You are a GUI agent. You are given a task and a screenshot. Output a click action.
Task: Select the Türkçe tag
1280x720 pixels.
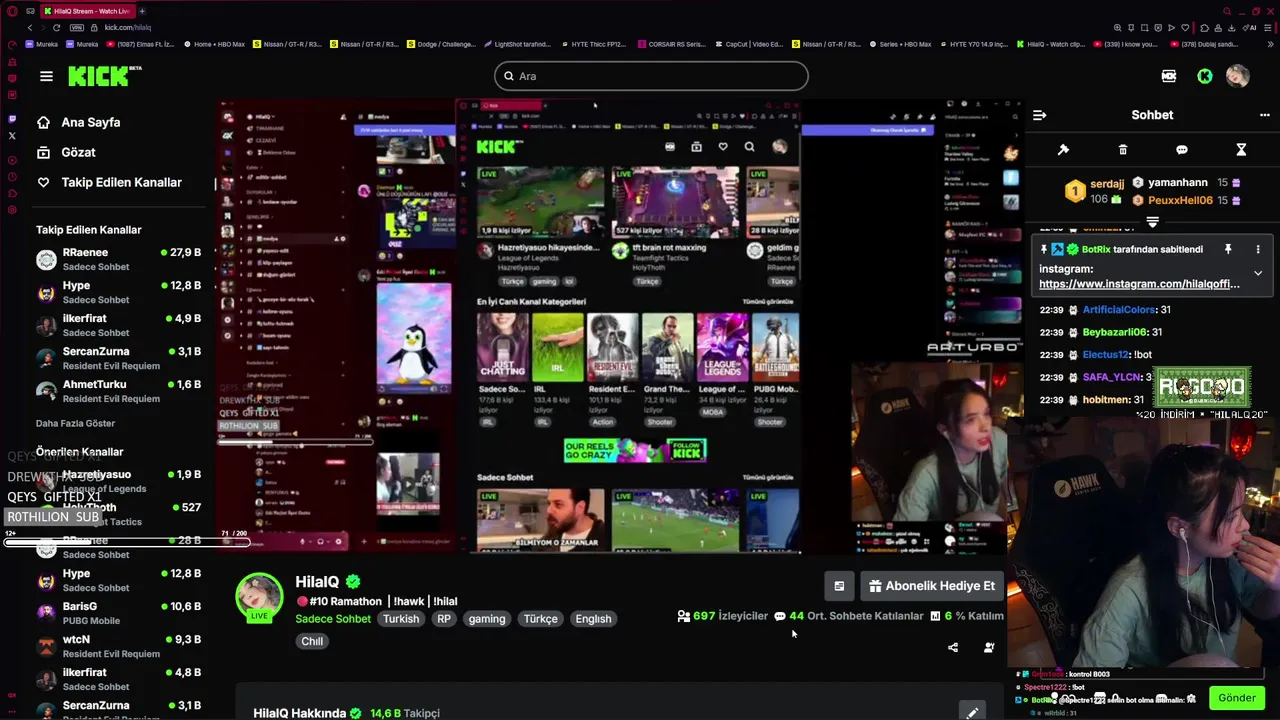(541, 619)
